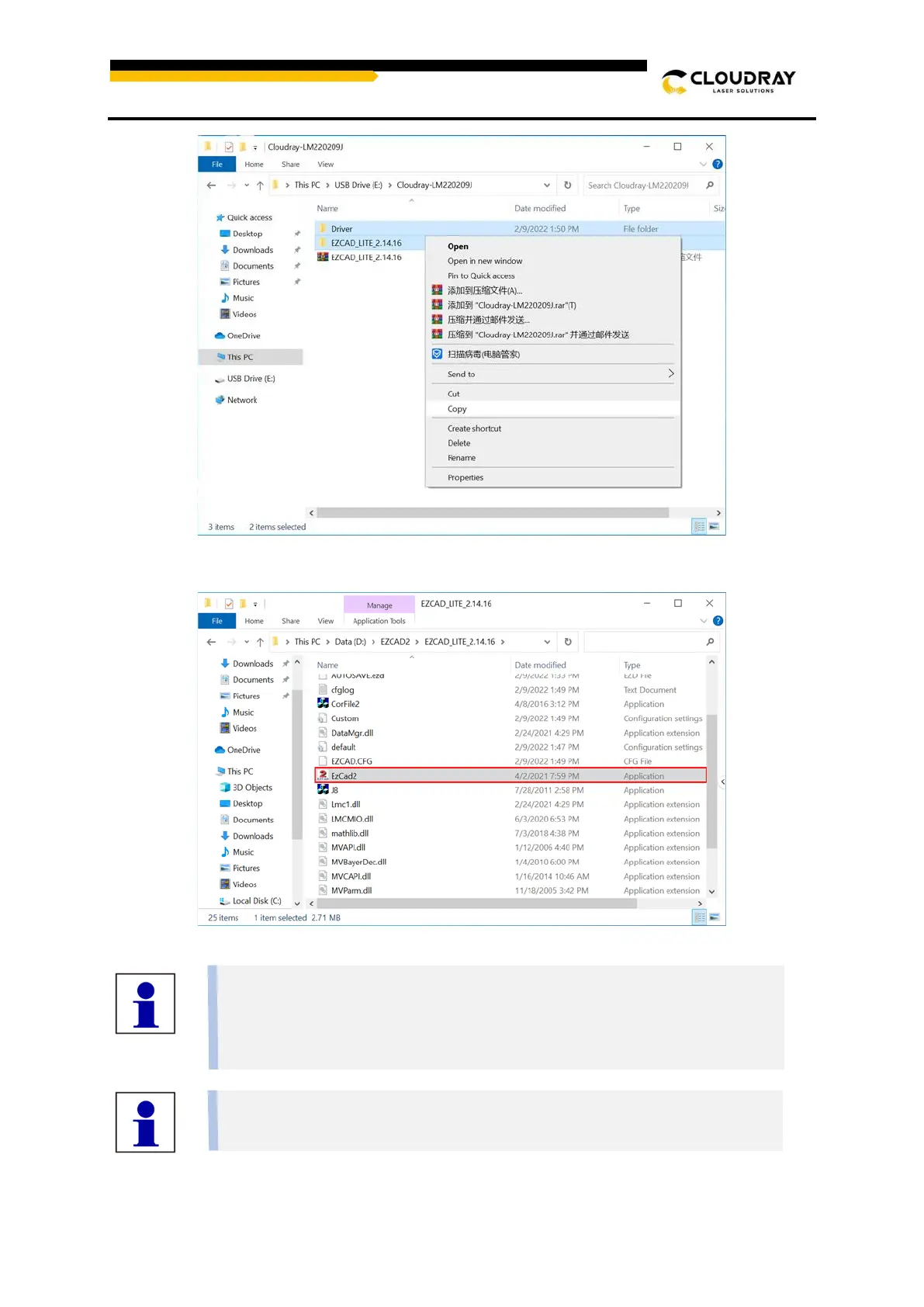This screenshot has height=1307, width=924.
Task: Select the cfglog text document
Action: point(342,690)
